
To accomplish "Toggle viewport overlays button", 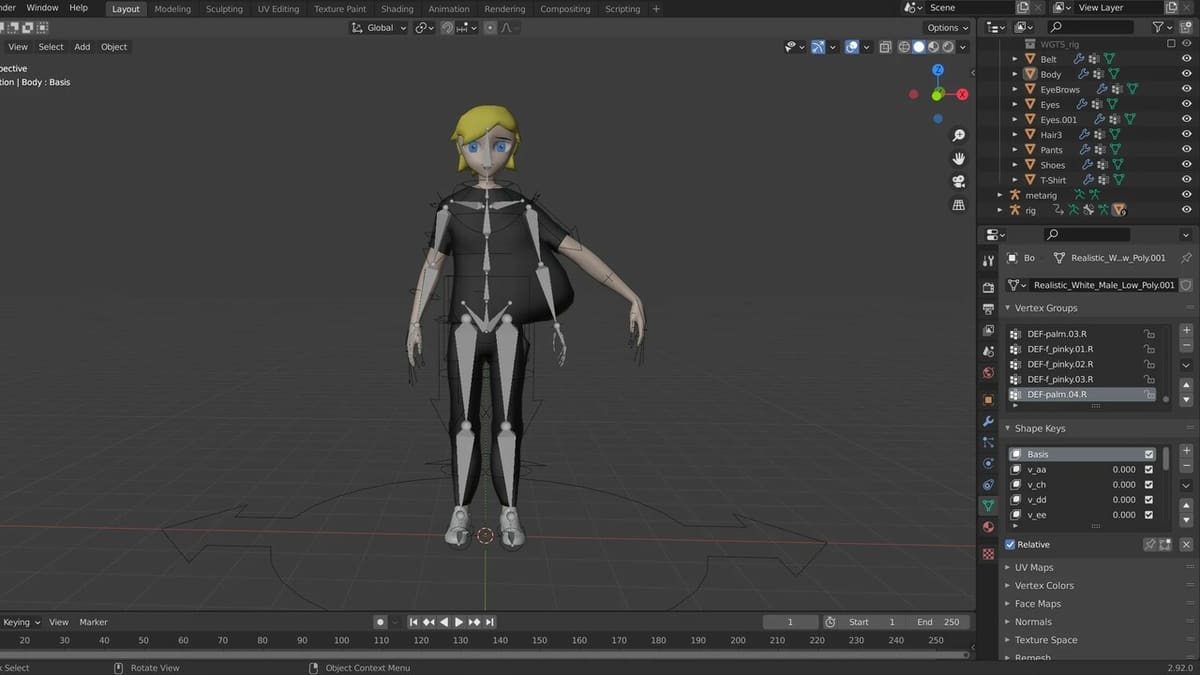I will click(852, 47).
